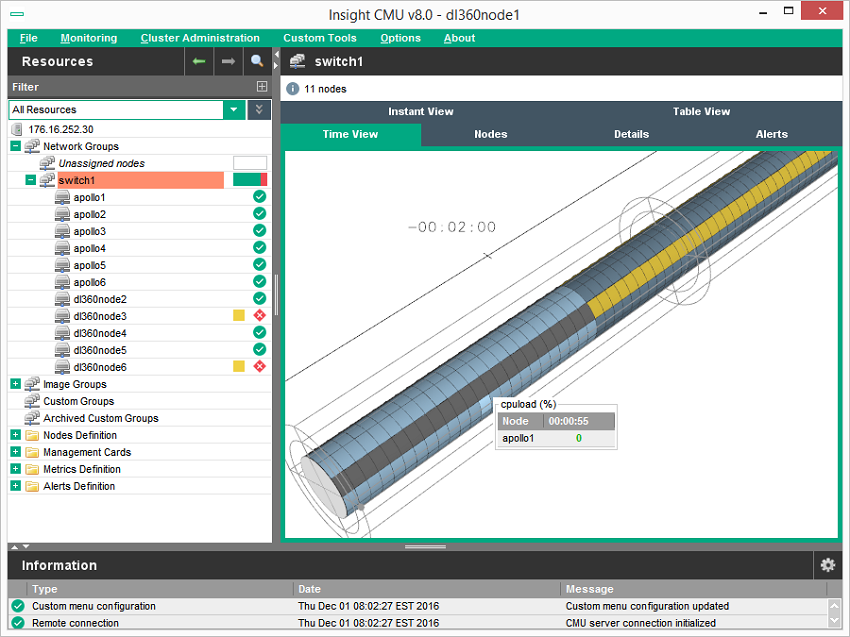Expand the Alerts Definition folder
The width and height of the screenshot is (850, 637).
click(15, 486)
